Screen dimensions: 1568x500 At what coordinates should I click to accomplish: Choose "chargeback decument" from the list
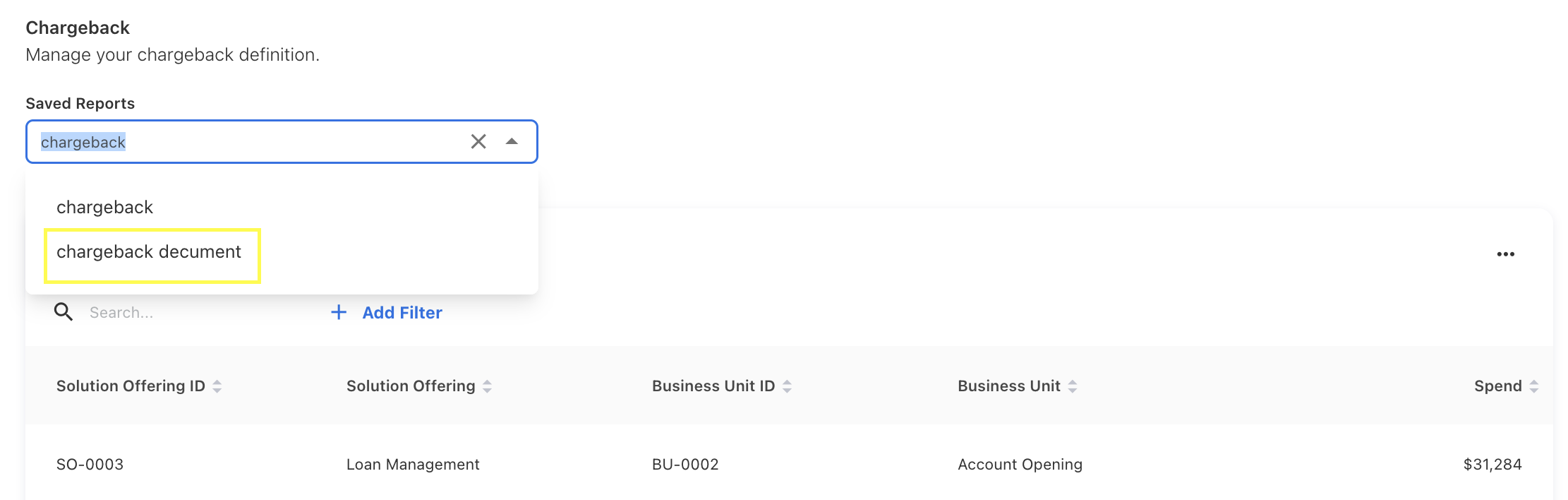tap(149, 252)
